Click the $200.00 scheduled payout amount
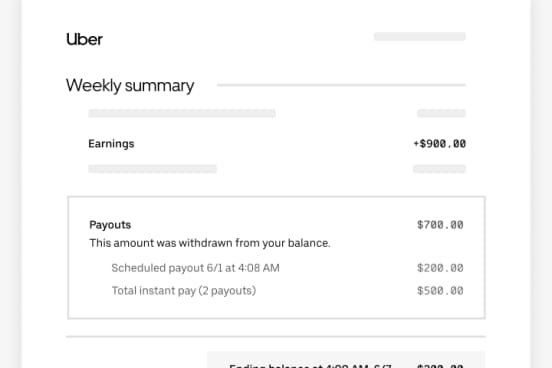 tap(440, 268)
